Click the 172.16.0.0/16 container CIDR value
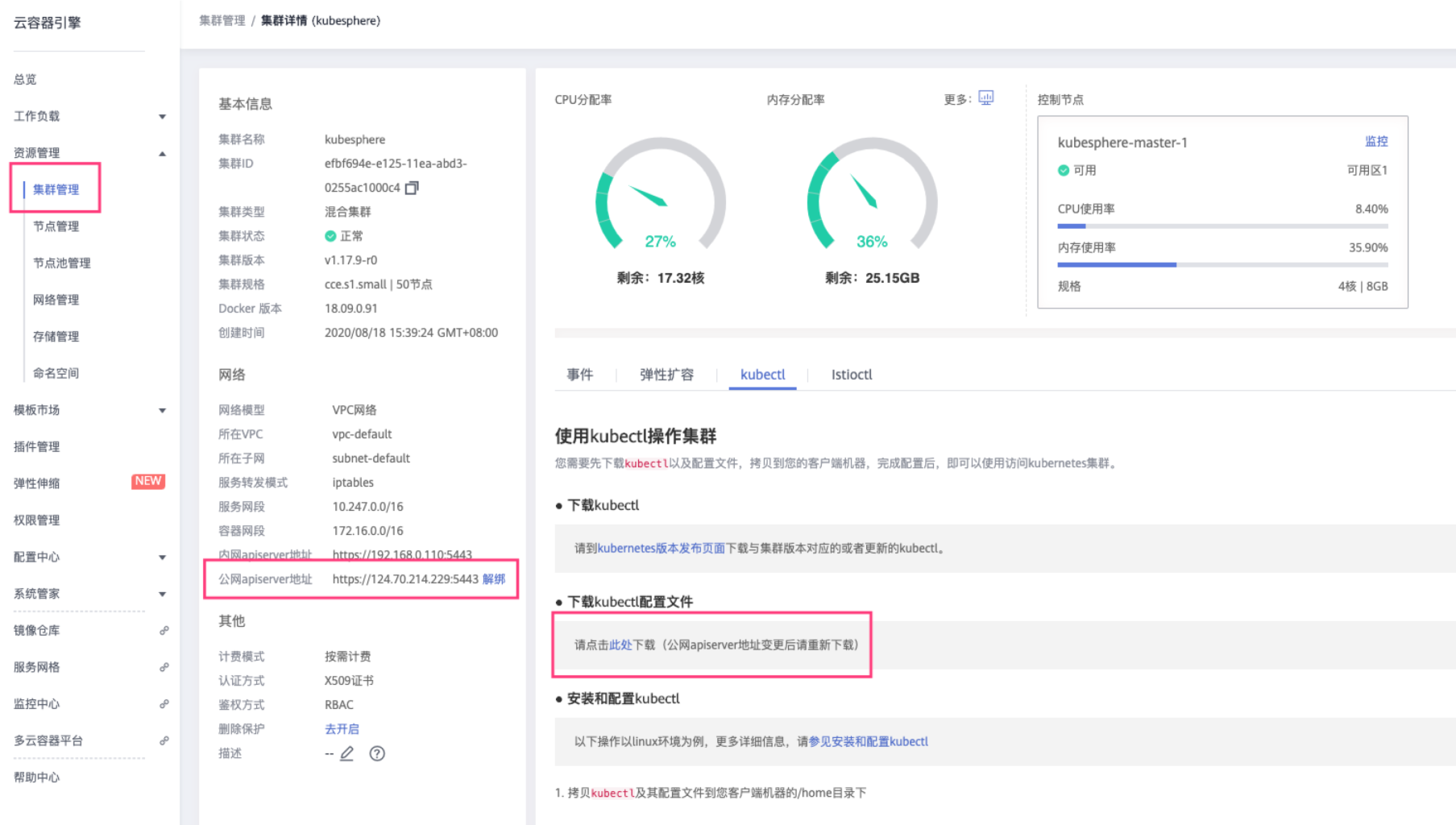Screen dimensions: 1456x825 point(367,531)
